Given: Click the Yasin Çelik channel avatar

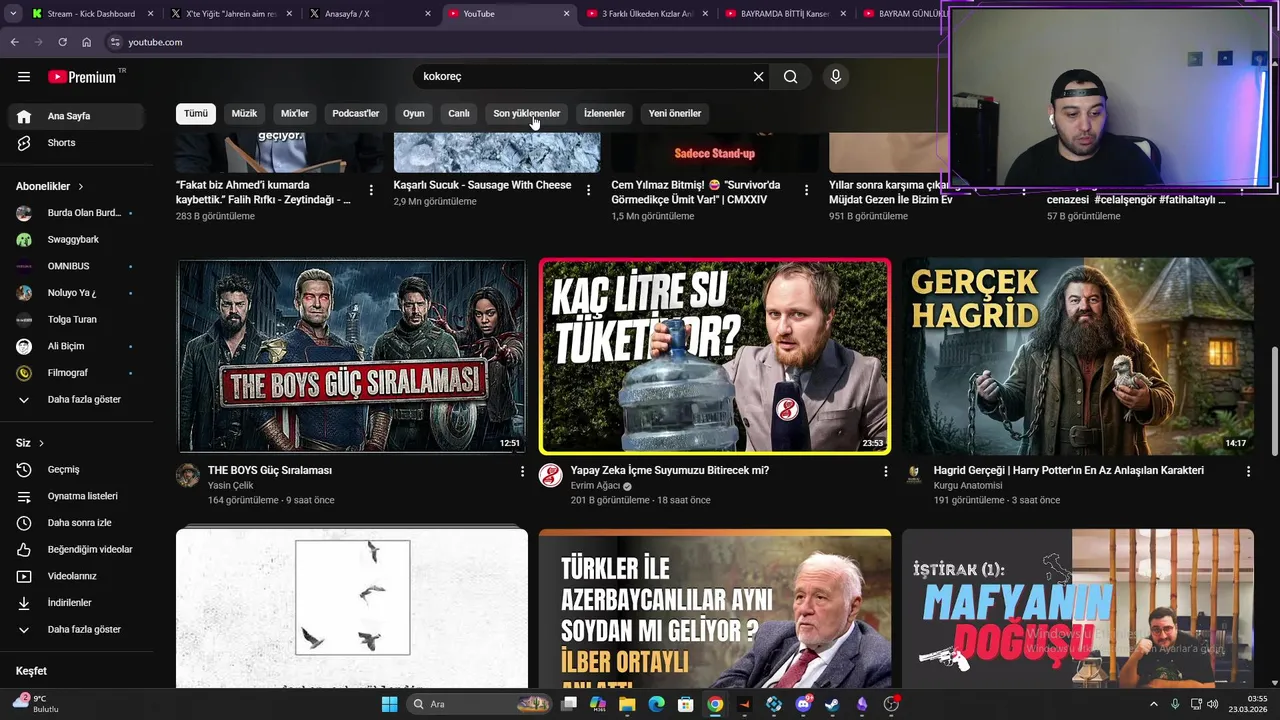Looking at the screenshot, I should [188, 475].
